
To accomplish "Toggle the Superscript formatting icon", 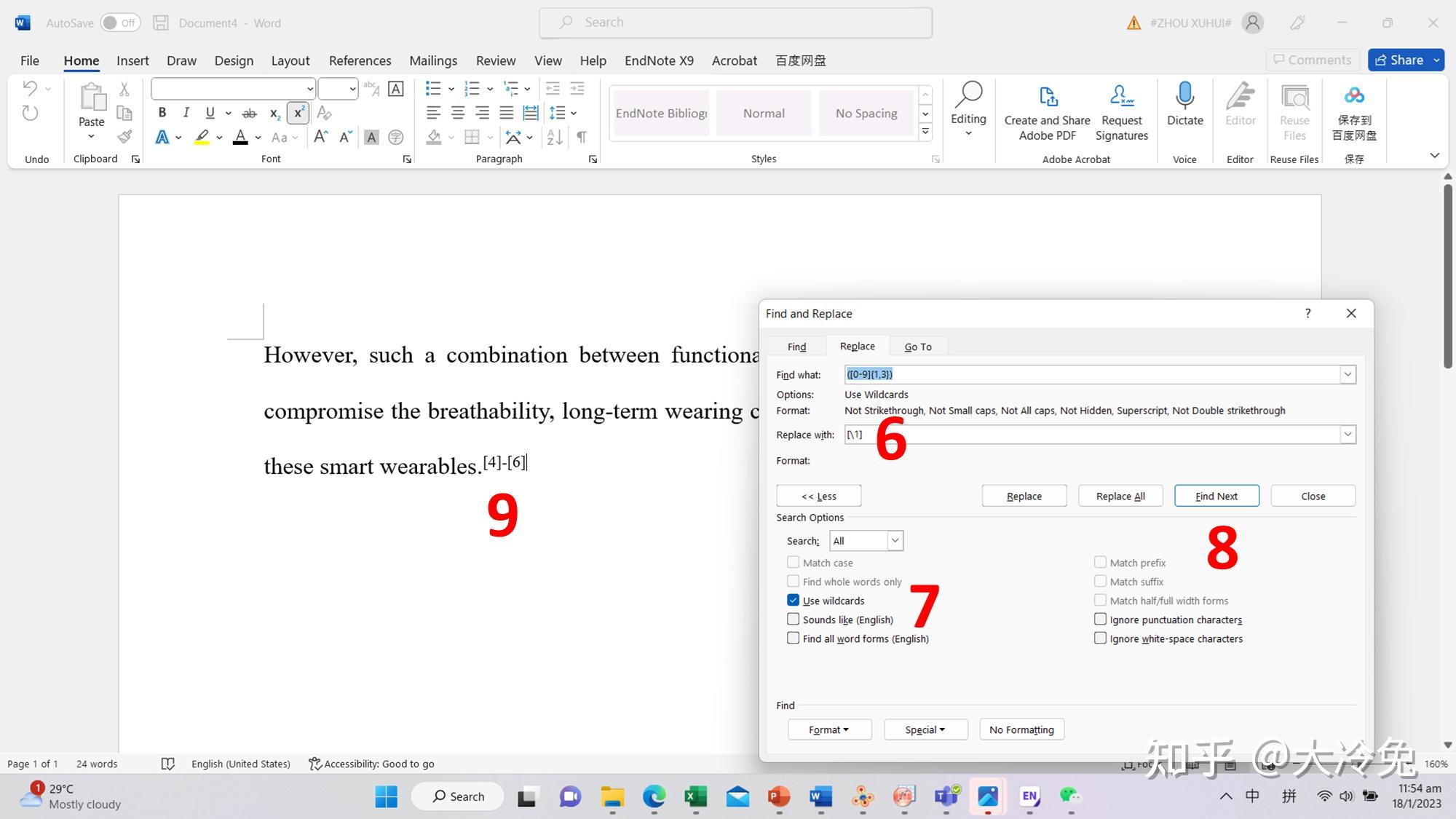I will coord(298,113).
